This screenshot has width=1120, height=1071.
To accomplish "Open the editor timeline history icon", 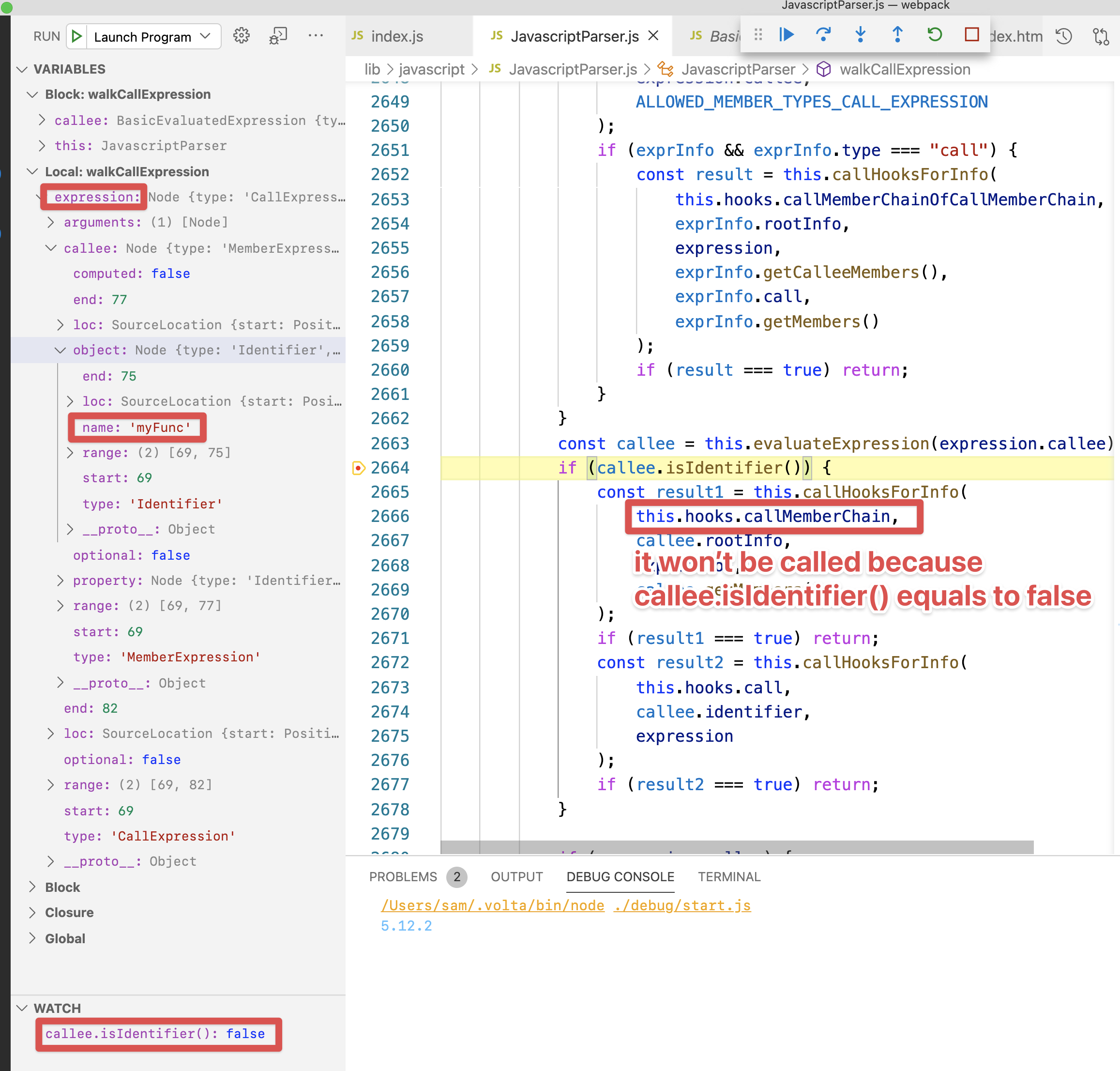I will click(1063, 36).
